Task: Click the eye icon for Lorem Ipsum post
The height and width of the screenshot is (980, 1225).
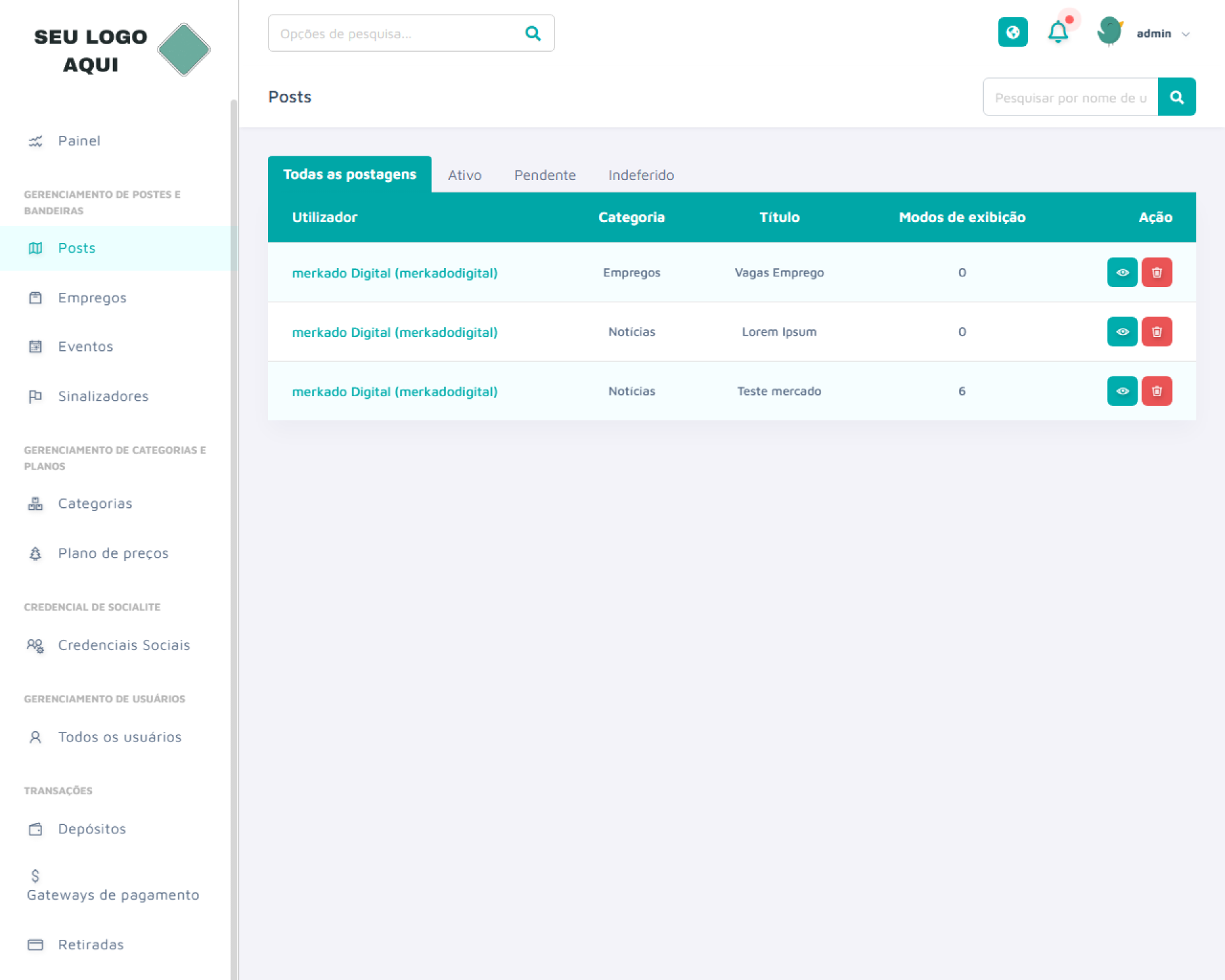Action: (x=1122, y=332)
